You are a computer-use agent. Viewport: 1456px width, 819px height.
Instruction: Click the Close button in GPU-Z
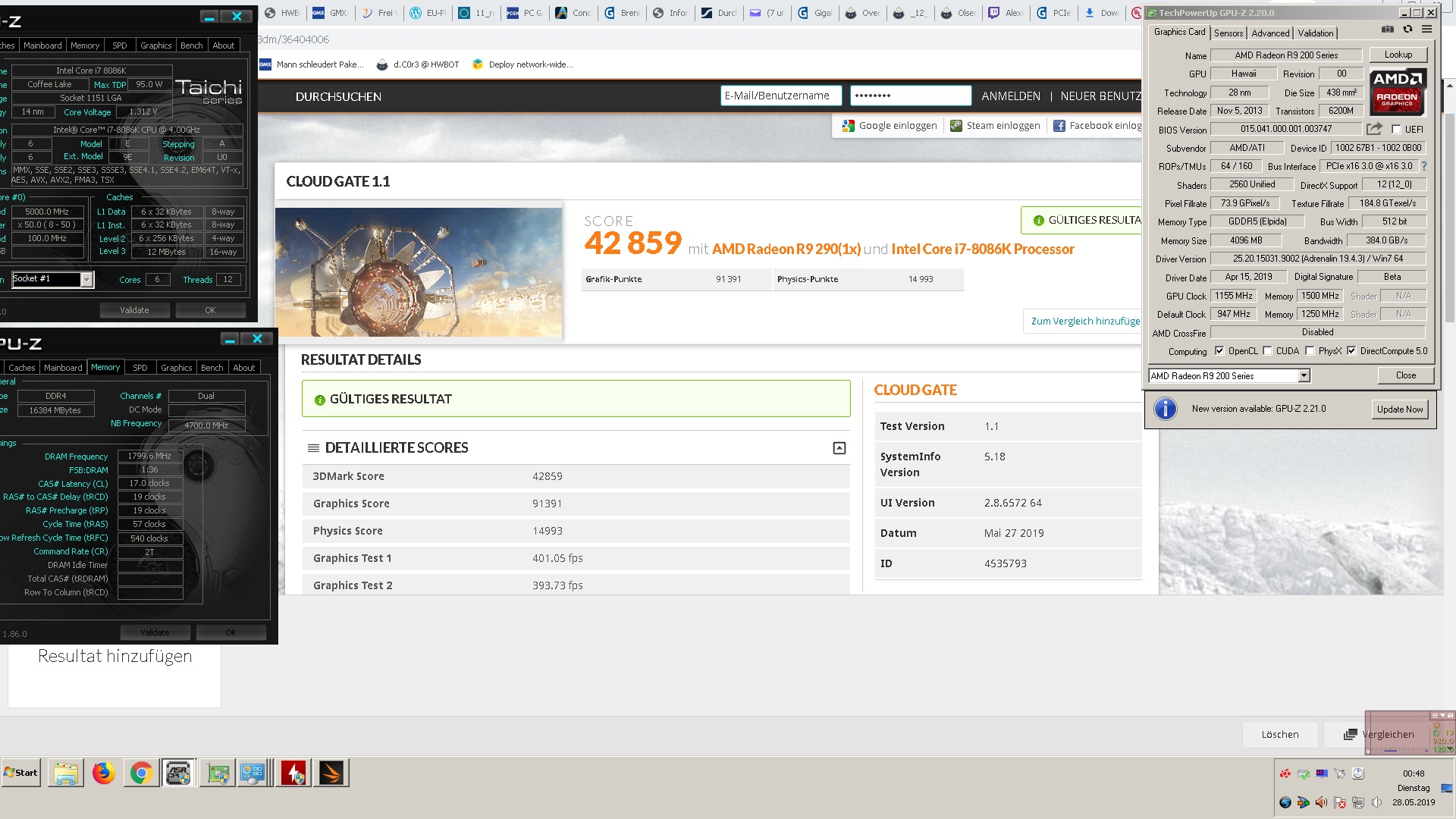pyautogui.click(x=1405, y=375)
